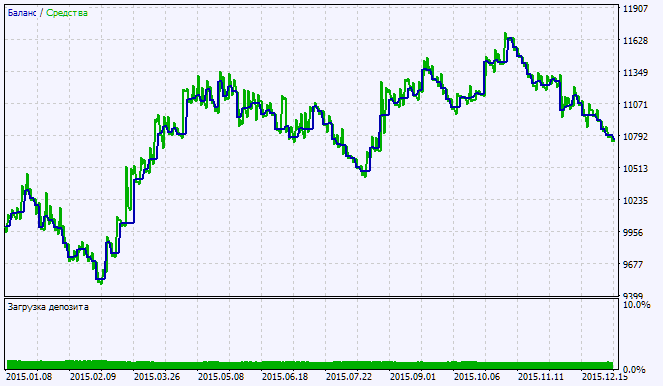663x386 pixels.
Task: Click the 10.0% deposit load label
Action: click(x=637, y=305)
